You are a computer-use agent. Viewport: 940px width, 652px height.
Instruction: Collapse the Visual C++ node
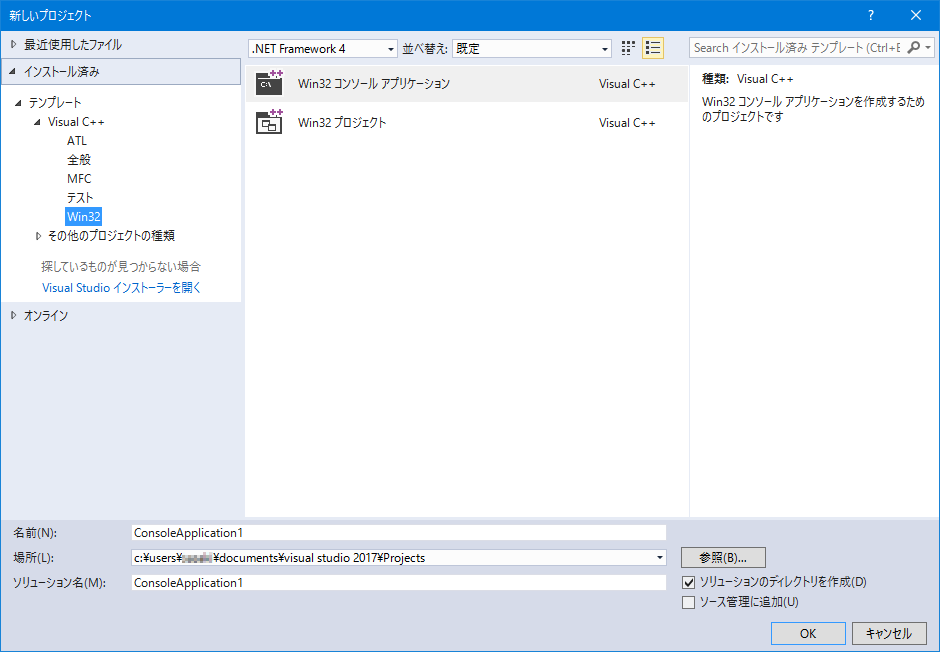(x=37, y=121)
